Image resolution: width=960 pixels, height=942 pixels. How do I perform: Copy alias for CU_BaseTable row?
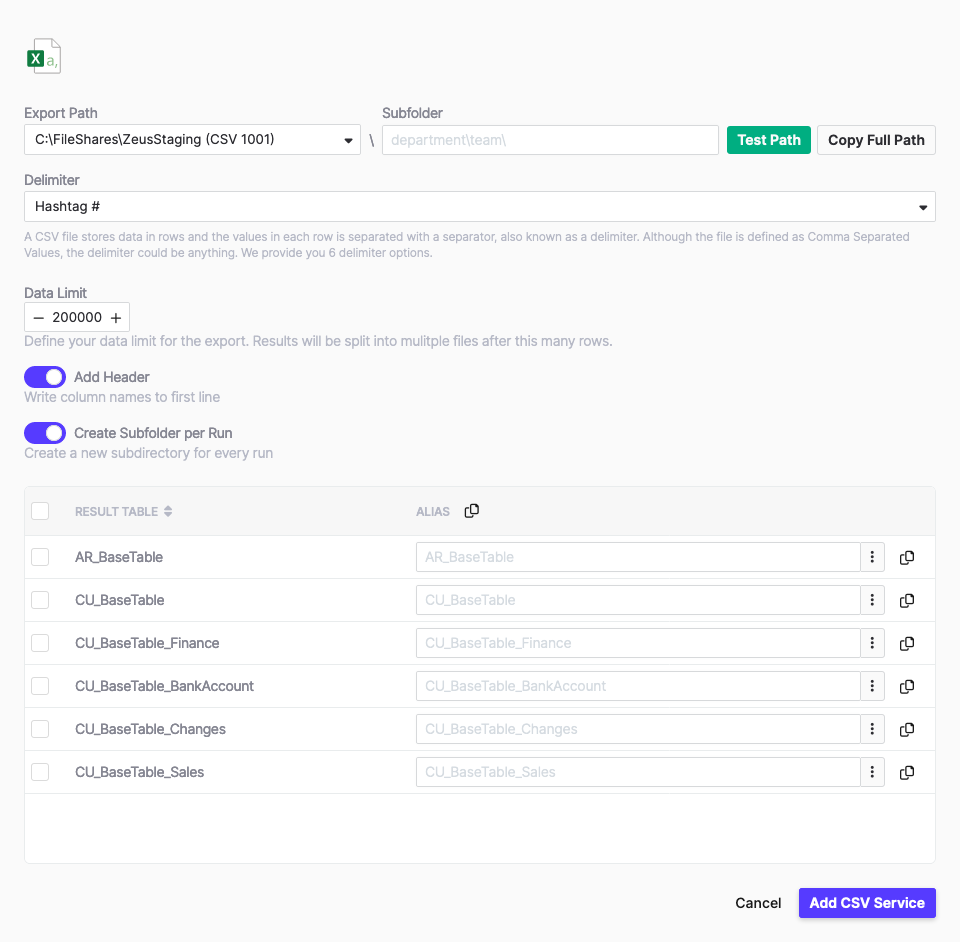coord(907,600)
